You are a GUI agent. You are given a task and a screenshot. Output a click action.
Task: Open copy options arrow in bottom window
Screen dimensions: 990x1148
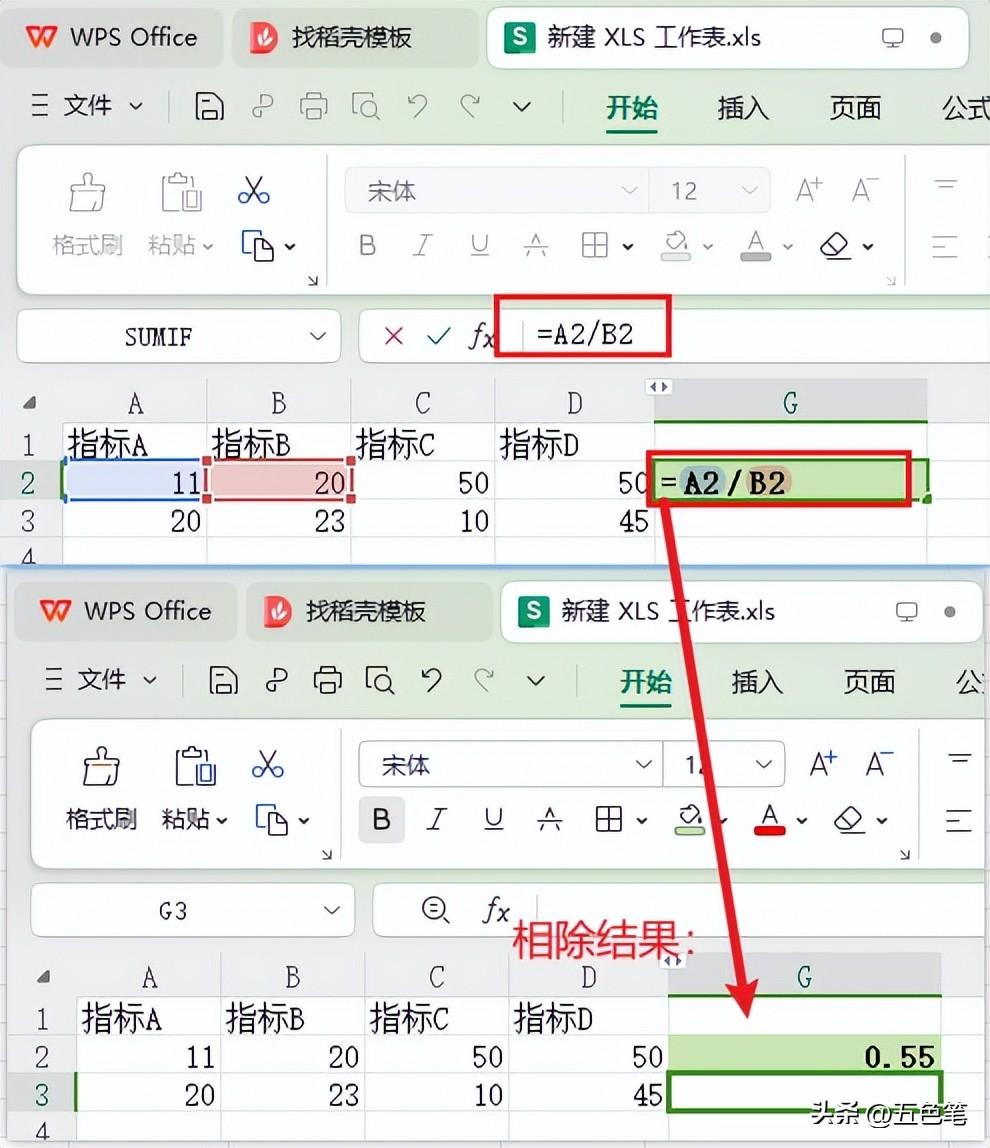304,821
